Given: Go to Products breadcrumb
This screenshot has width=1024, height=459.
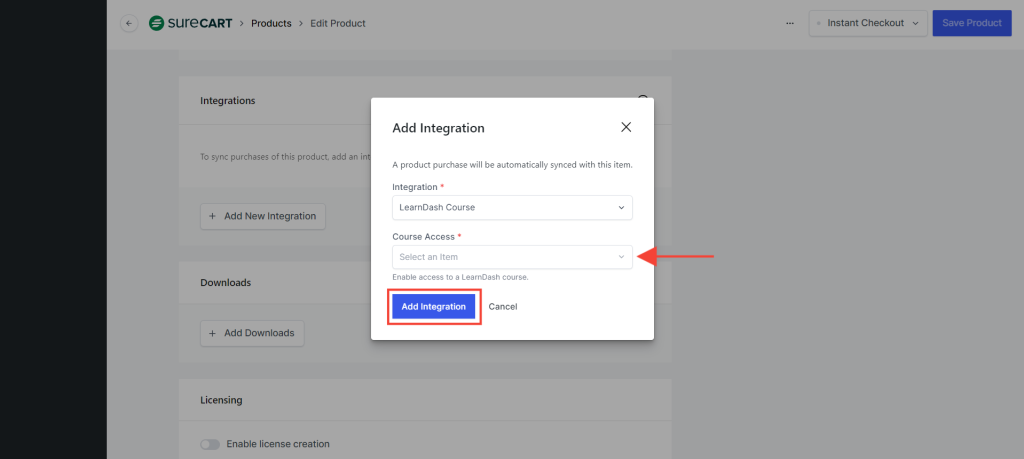Looking at the screenshot, I should tap(271, 24).
